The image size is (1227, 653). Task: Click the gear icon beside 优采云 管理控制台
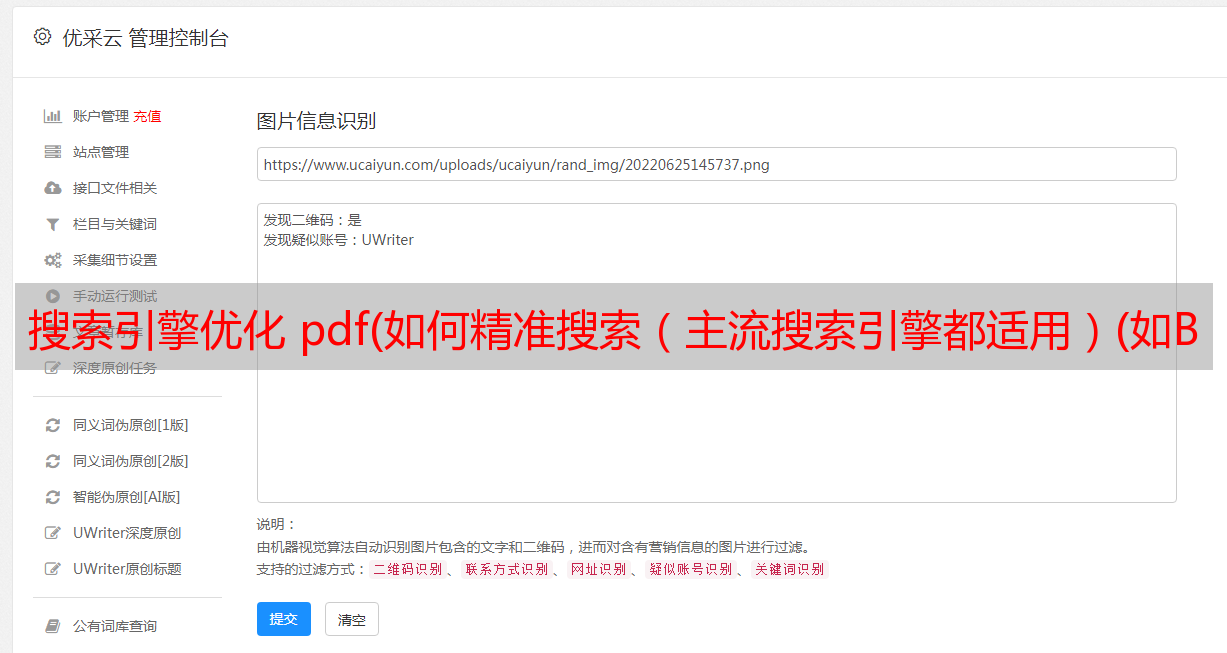coord(42,37)
